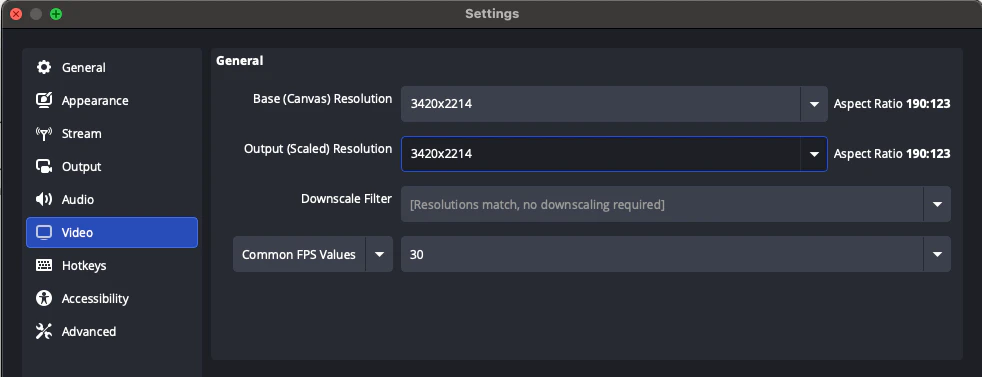Expand the FPS value 30 dropdown arrow

pyautogui.click(x=938, y=254)
